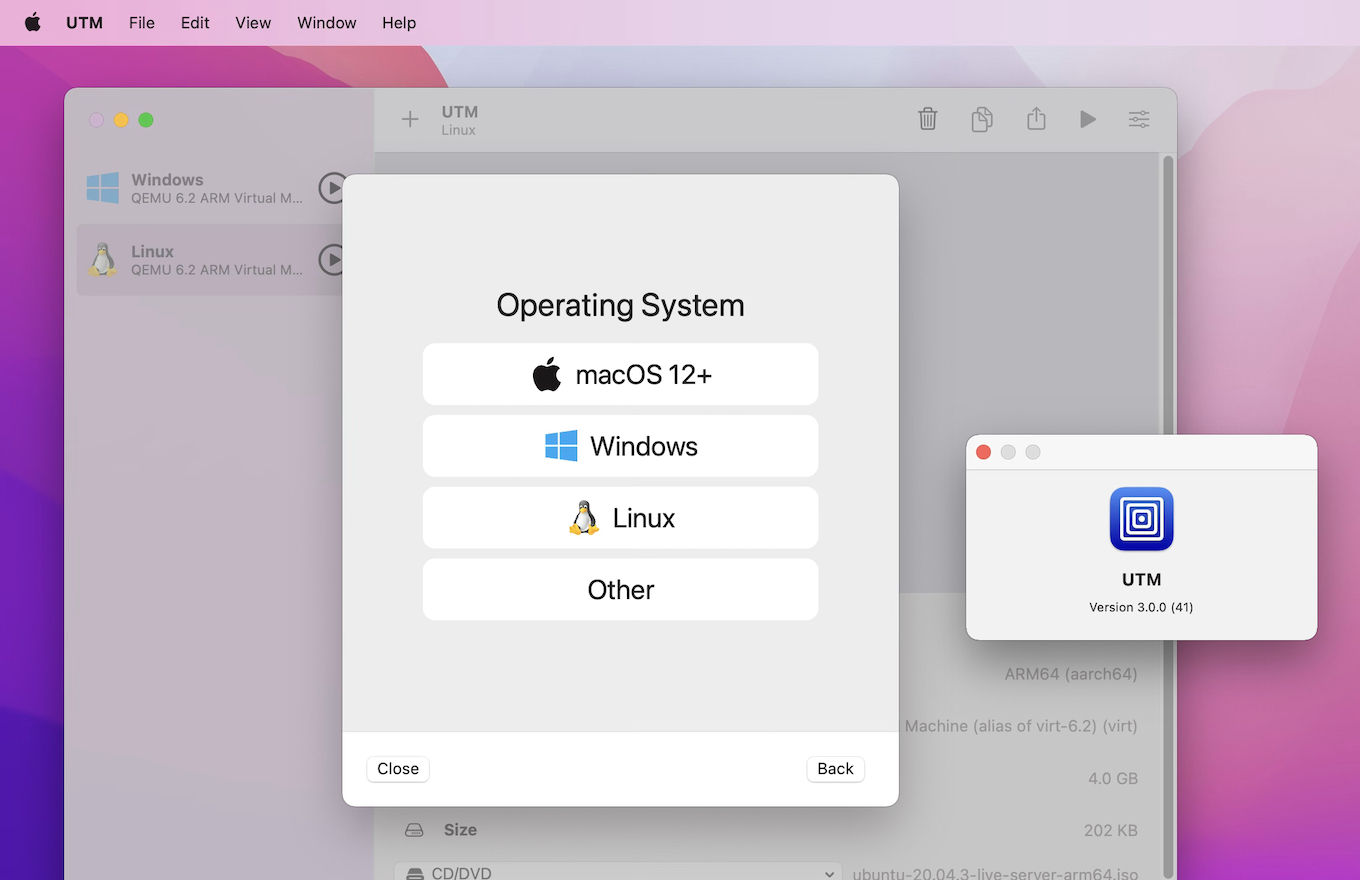Share the VM using the share icon
The width and height of the screenshot is (1360, 880).
click(x=1036, y=118)
